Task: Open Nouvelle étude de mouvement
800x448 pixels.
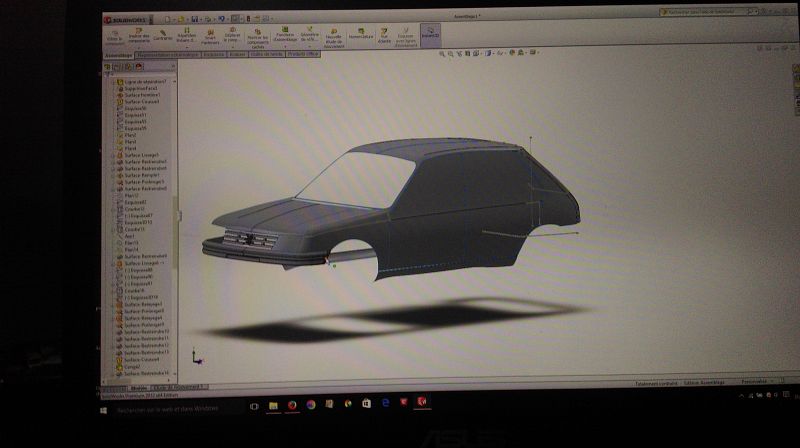Action: [333, 37]
